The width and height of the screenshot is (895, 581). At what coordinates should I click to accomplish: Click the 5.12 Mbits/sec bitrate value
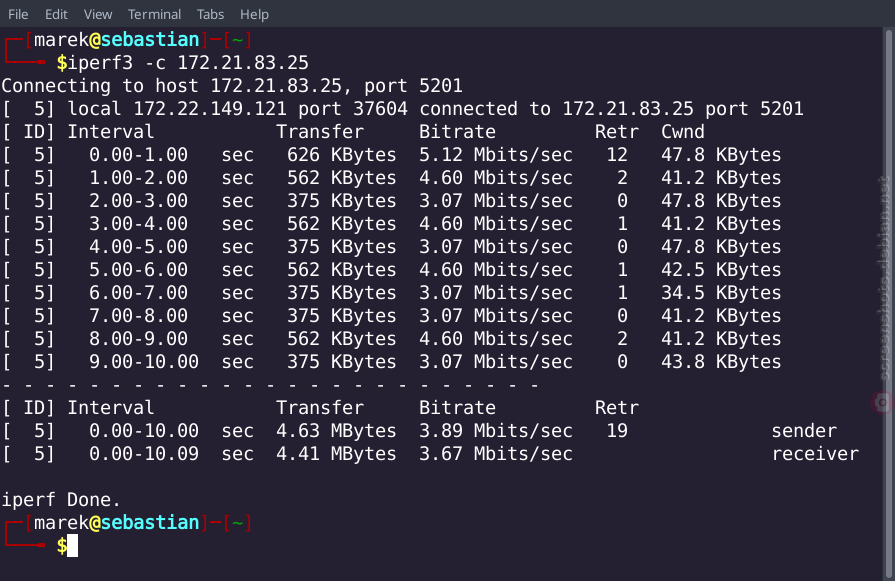pos(495,155)
